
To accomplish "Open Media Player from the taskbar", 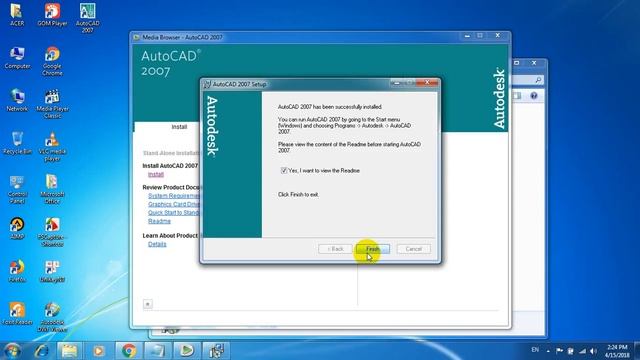I will [x=98, y=351].
